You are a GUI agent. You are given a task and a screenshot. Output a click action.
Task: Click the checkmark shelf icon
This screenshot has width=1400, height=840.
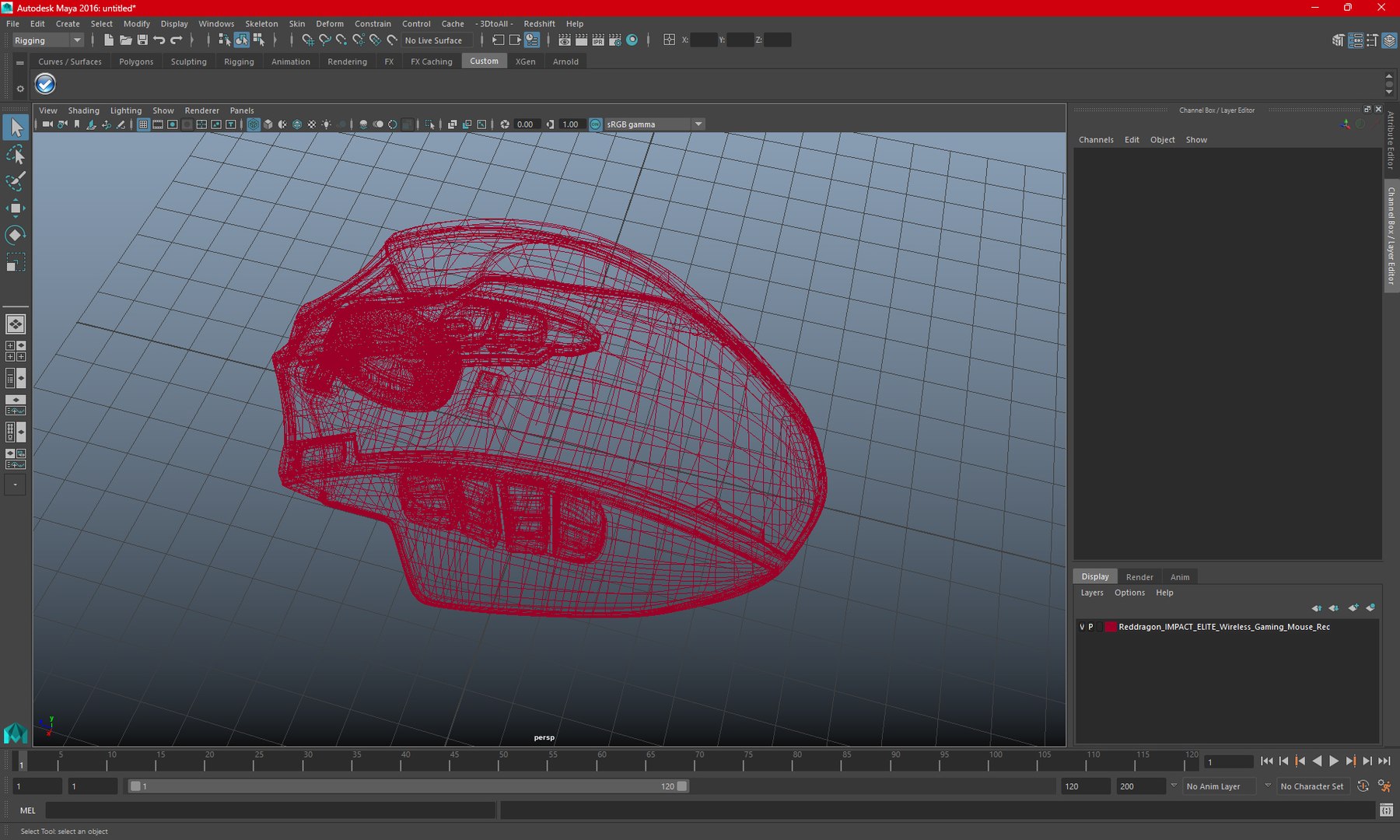click(x=45, y=83)
